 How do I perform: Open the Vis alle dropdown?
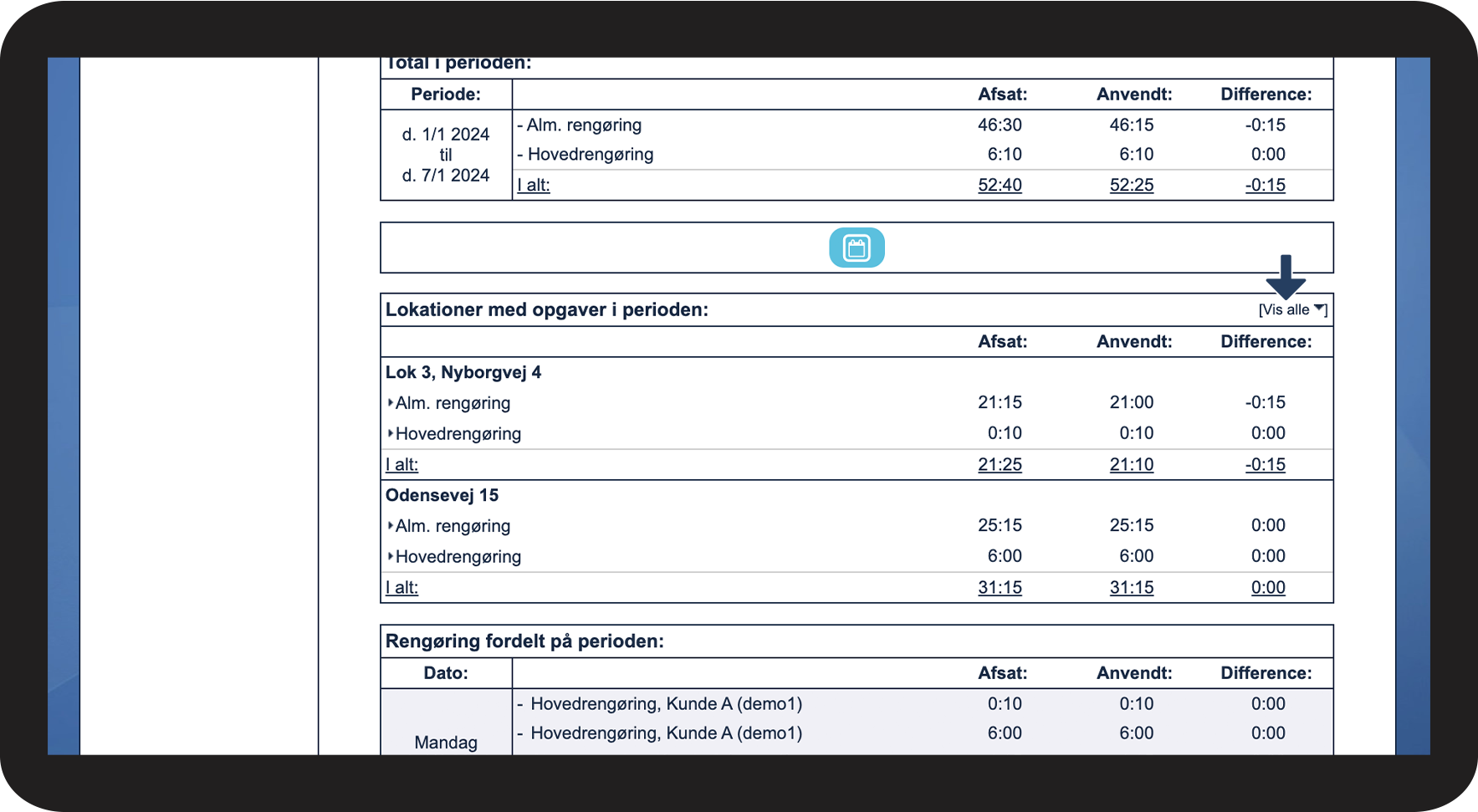(1292, 309)
